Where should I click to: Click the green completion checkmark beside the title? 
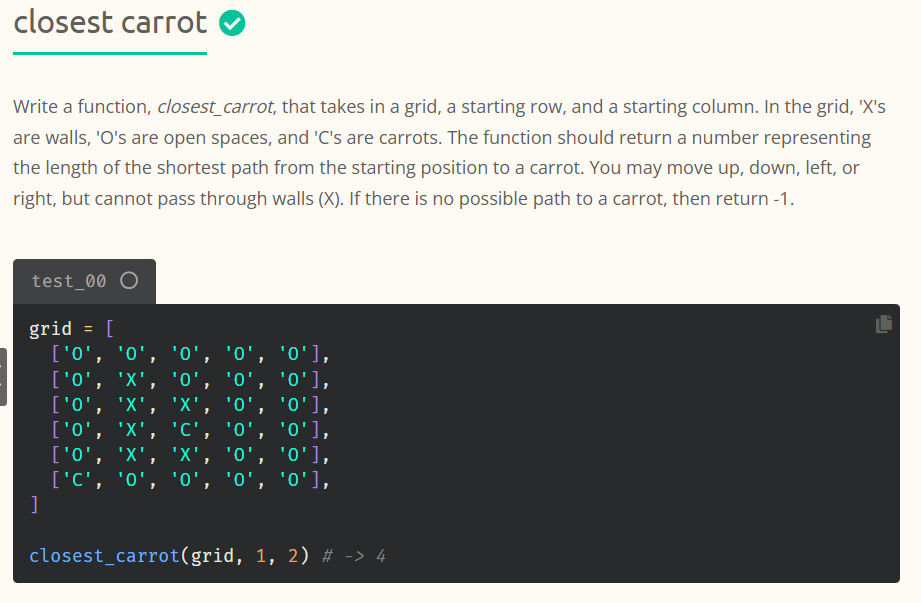tap(232, 22)
